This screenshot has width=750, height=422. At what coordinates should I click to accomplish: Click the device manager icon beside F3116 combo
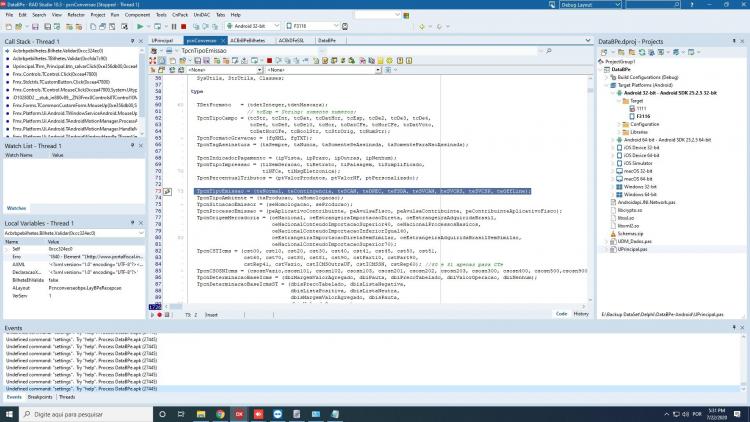[345, 26]
